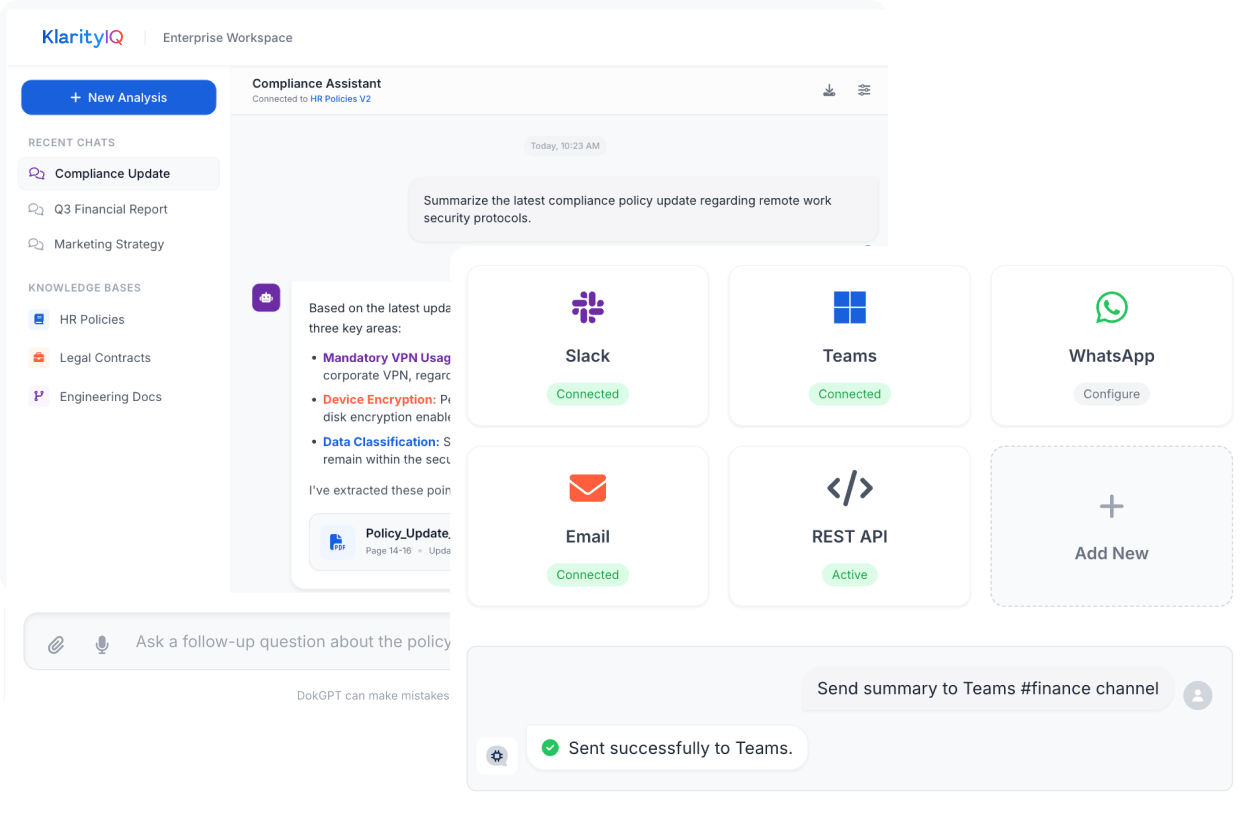Click the Teams Connected status badge
1254x813 pixels.
tap(850, 394)
